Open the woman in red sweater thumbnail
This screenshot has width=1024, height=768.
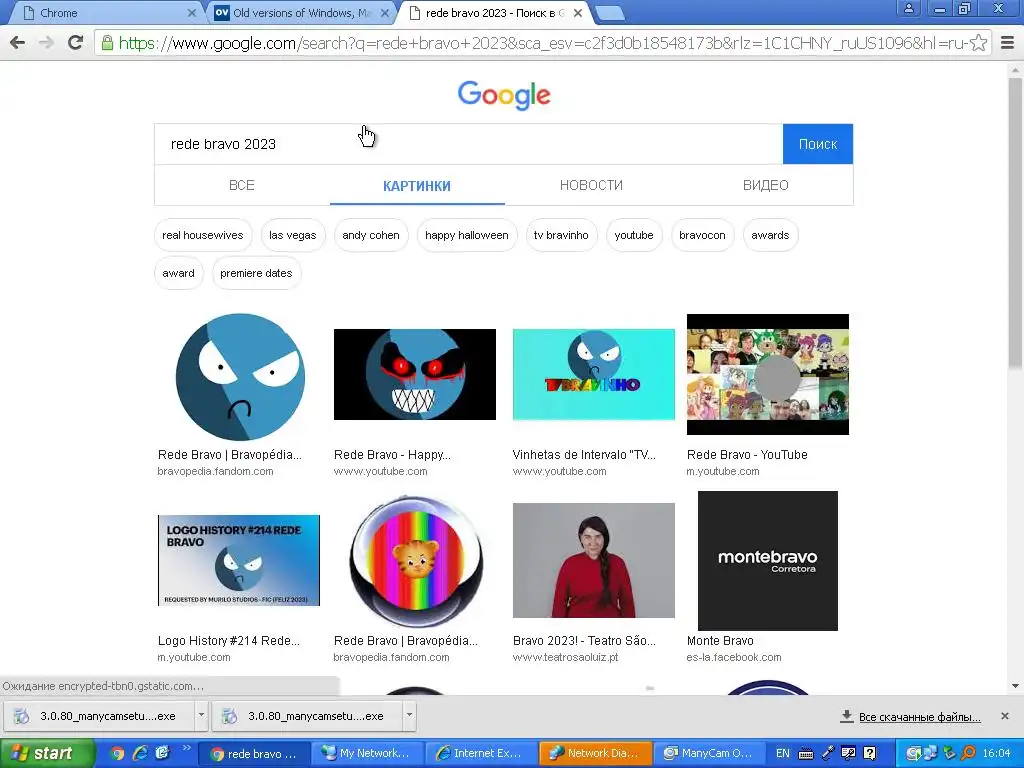[x=594, y=560]
